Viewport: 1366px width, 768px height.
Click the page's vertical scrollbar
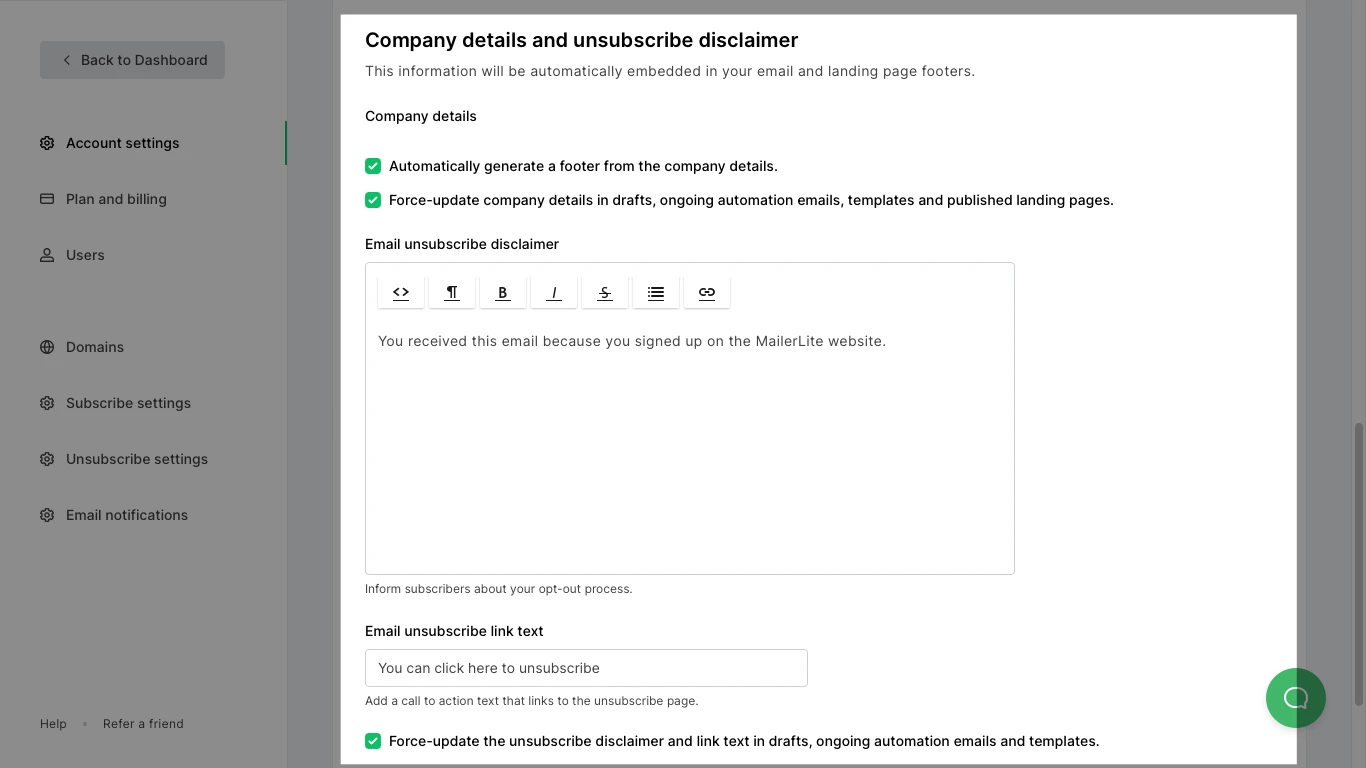coord(1358,560)
